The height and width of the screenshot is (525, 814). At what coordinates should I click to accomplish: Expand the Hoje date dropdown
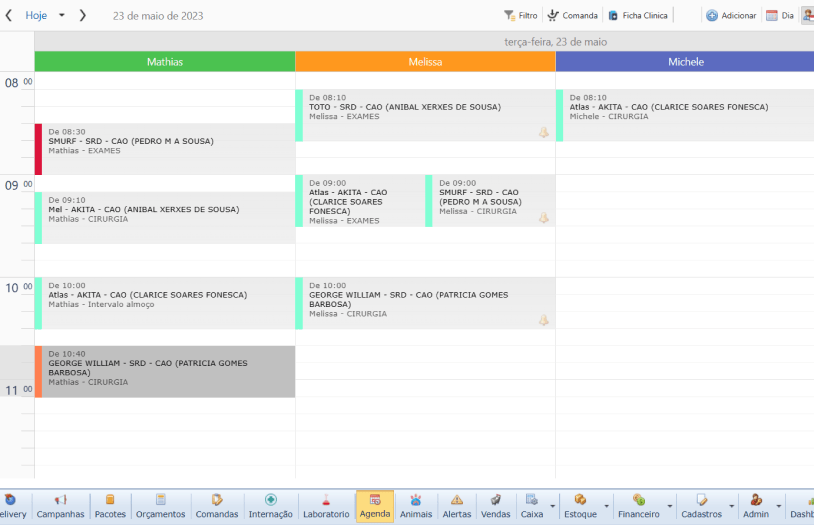62,16
